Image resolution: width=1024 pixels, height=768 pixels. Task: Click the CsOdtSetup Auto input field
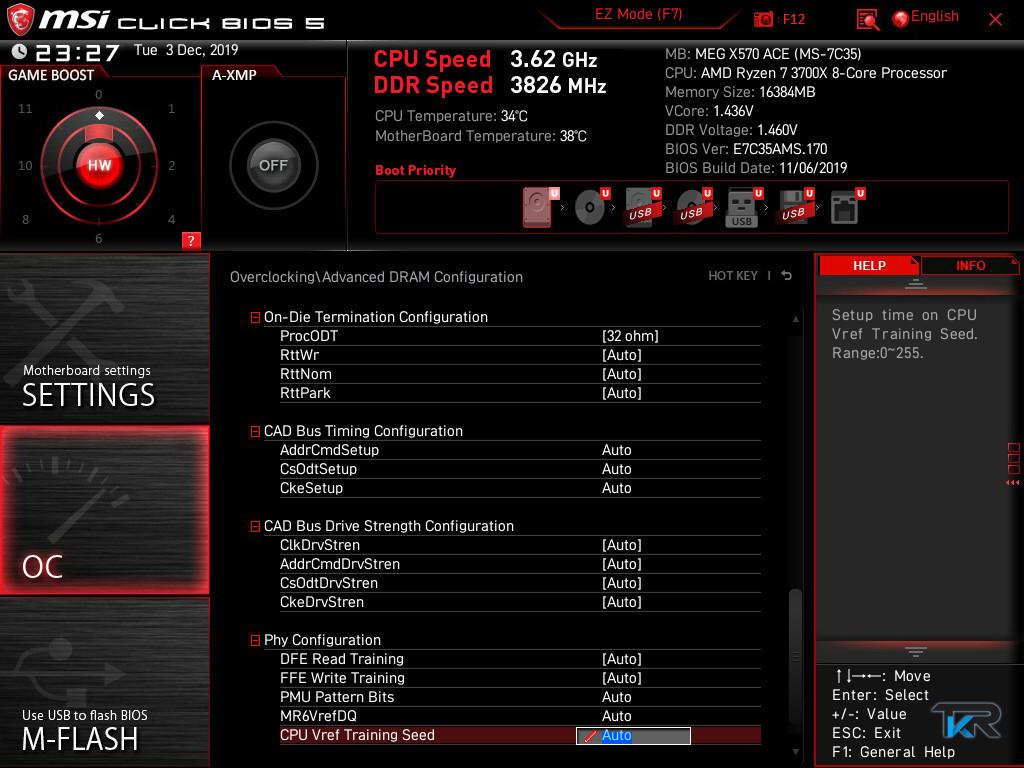[616, 470]
